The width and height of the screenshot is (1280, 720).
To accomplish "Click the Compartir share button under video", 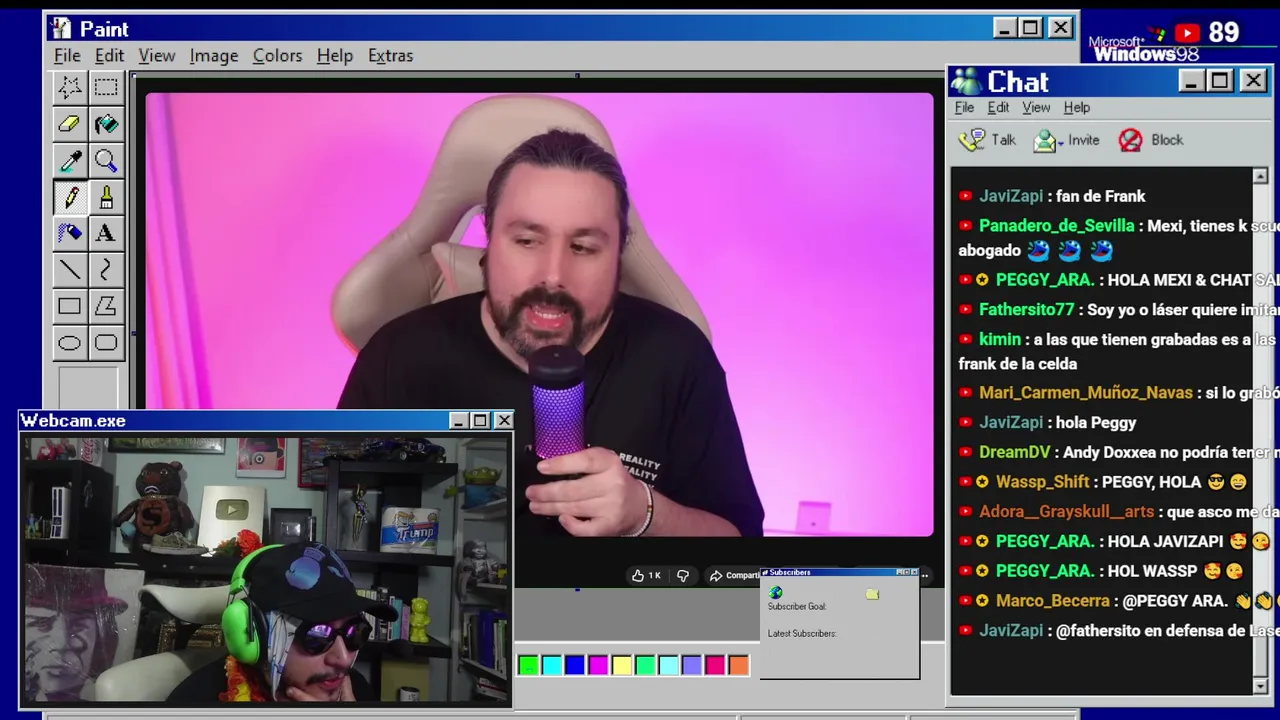I will pyautogui.click(x=734, y=575).
